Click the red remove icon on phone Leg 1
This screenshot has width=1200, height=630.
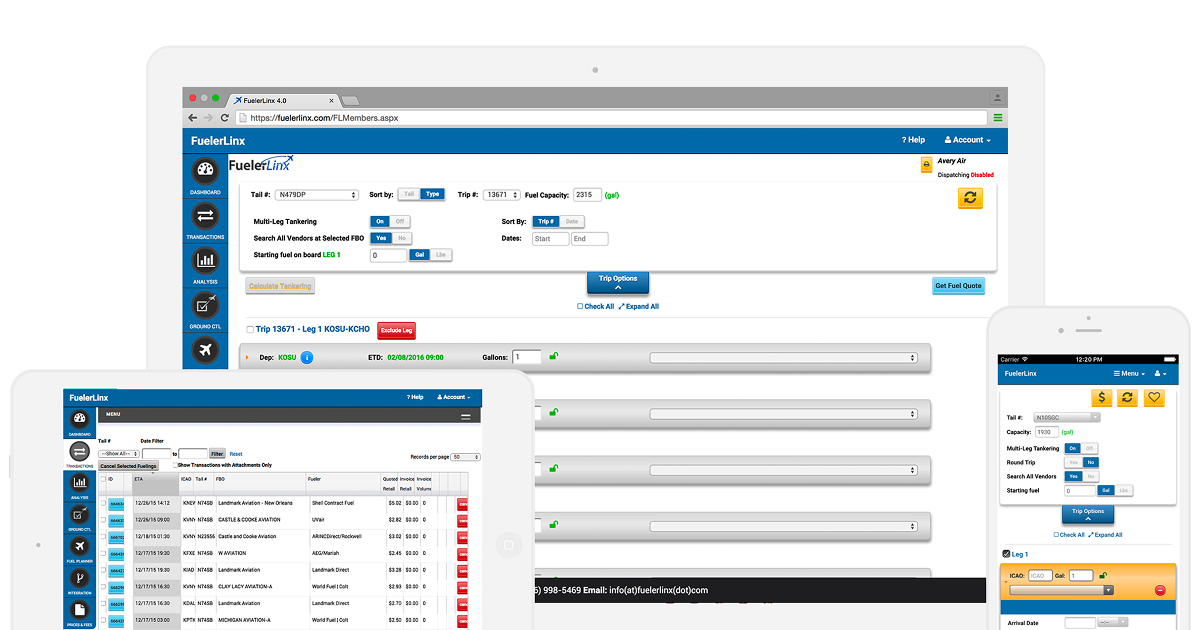pyautogui.click(x=1160, y=590)
